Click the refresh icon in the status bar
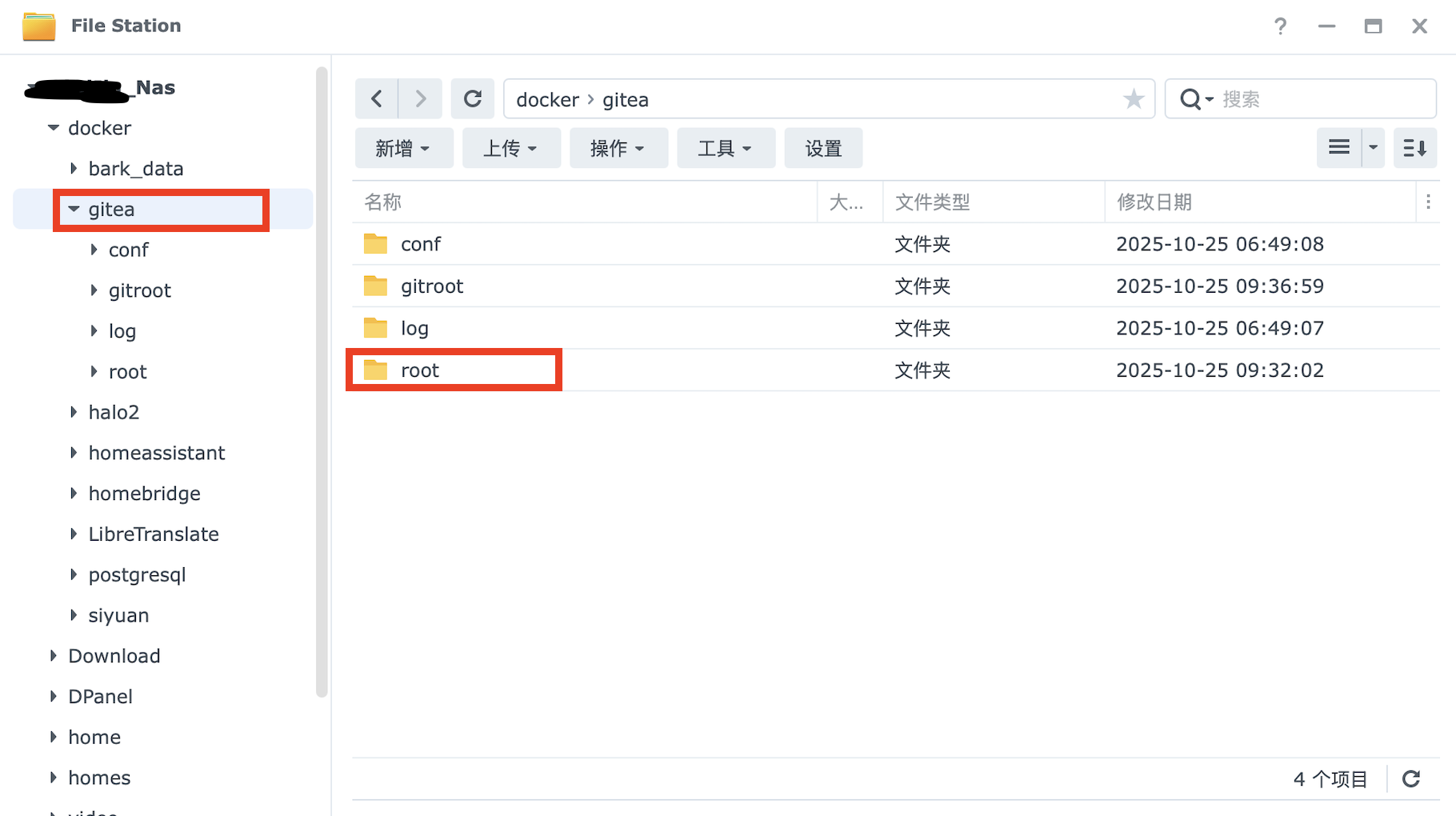1456x816 pixels. (x=1411, y=779)
